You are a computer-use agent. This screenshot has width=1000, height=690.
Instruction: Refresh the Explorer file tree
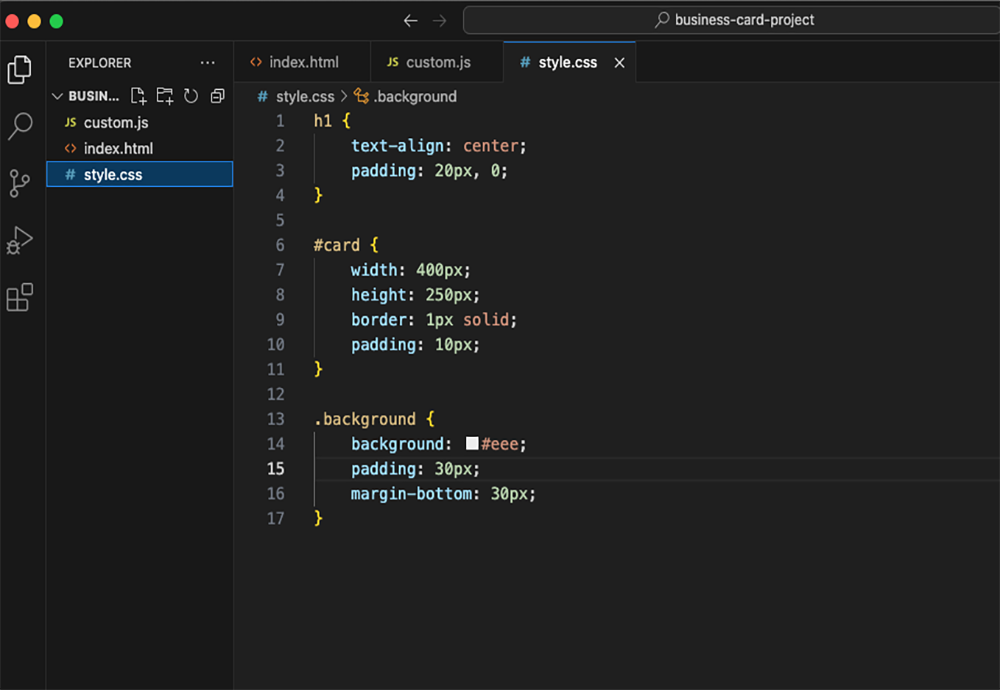click(191, 96)
